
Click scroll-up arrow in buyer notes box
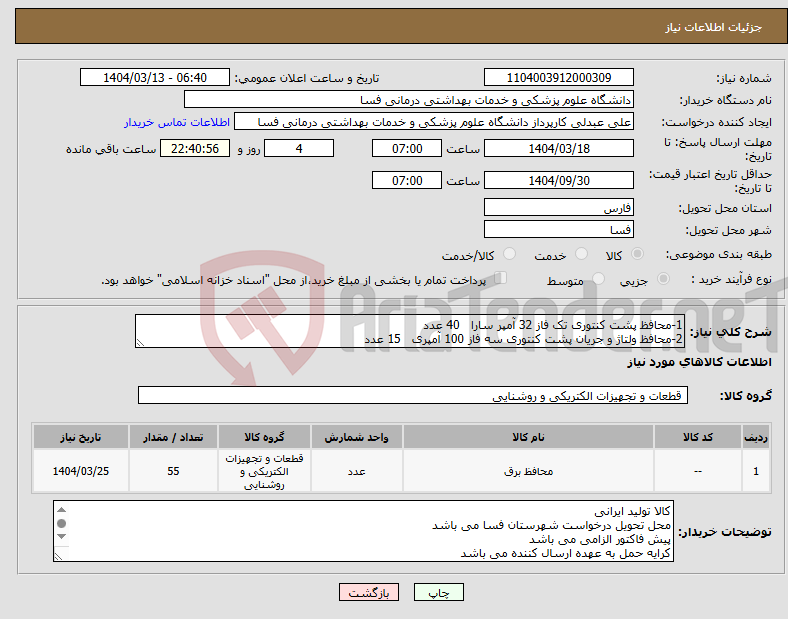(61, 510)
